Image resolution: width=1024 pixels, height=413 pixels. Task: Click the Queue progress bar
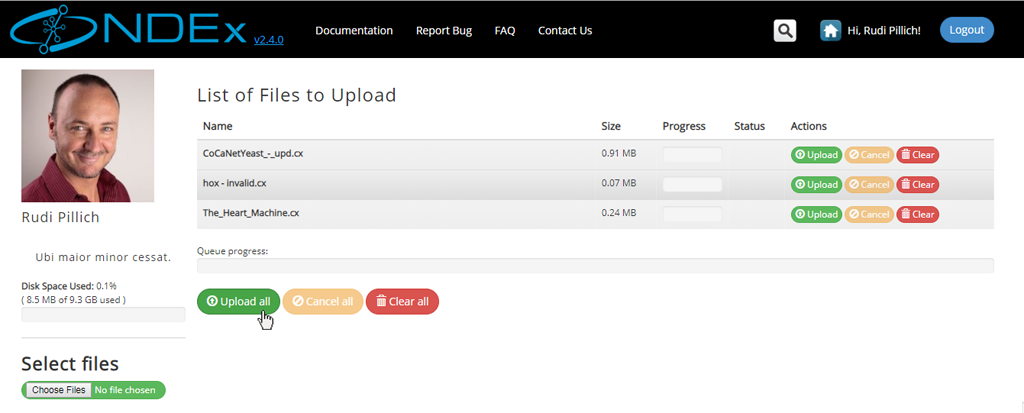click(595, 265)
